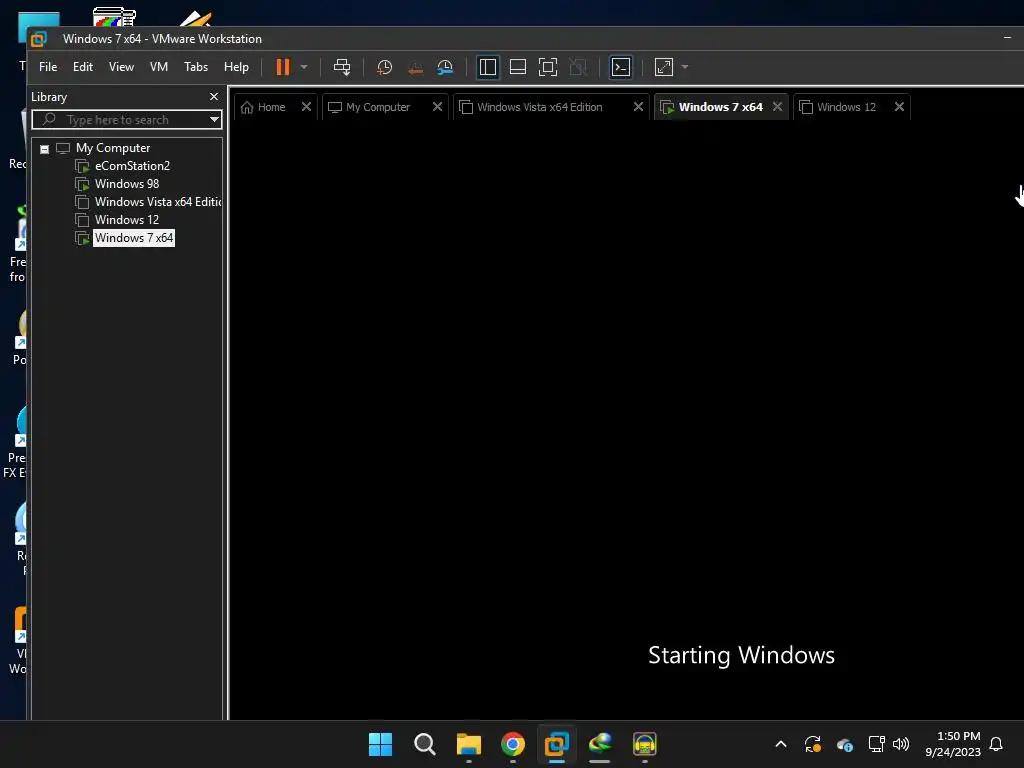Switch to the Home tab

(264, 107)
